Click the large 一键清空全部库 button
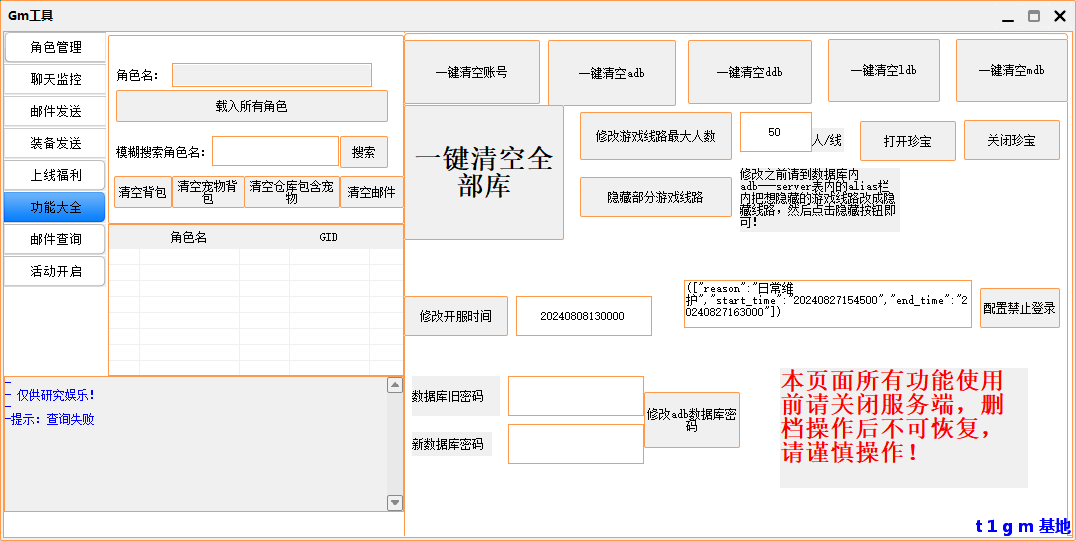 tap(484, 172)
